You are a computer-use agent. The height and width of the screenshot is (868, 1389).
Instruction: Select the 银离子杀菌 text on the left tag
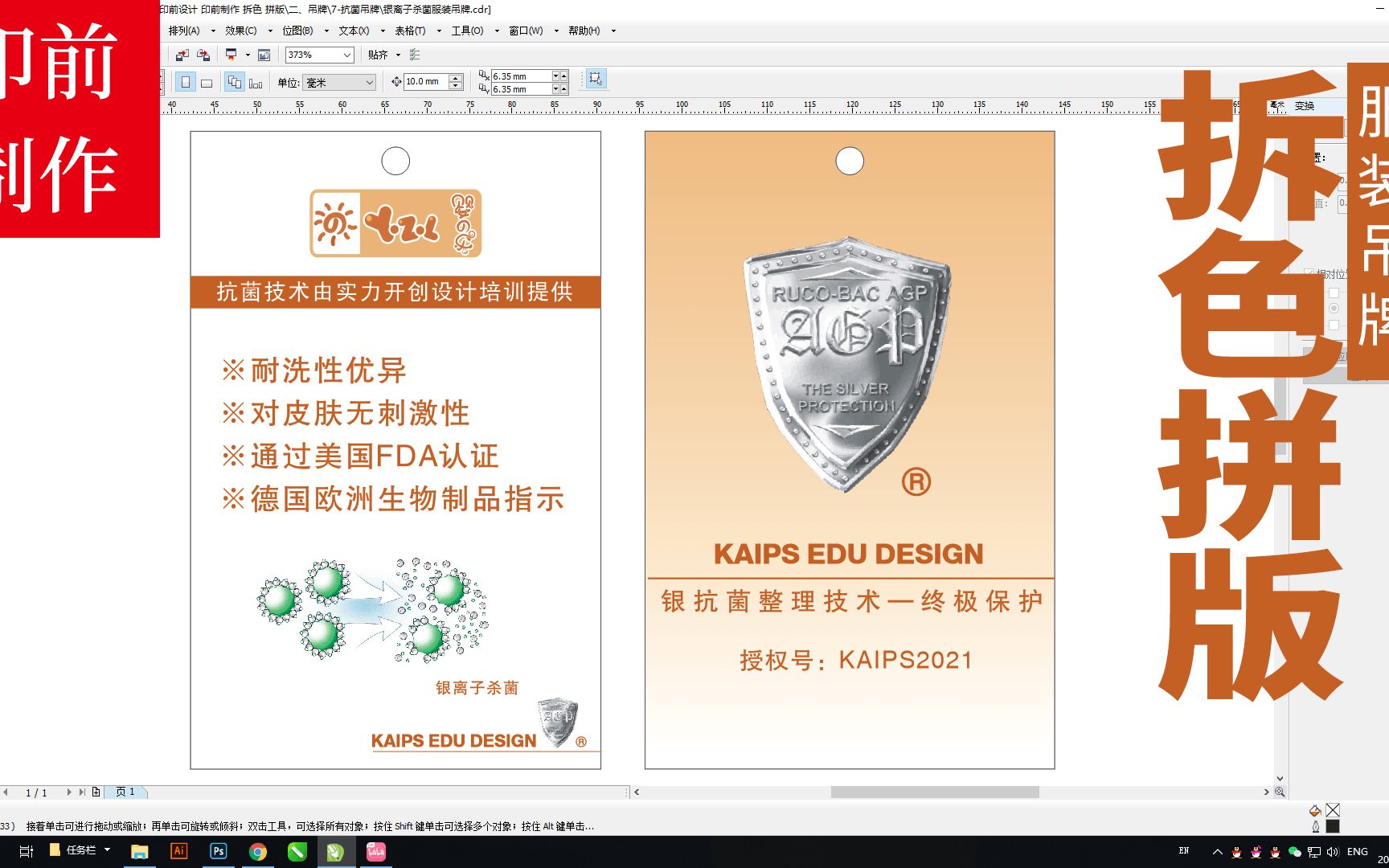click(x=477, y=688)
